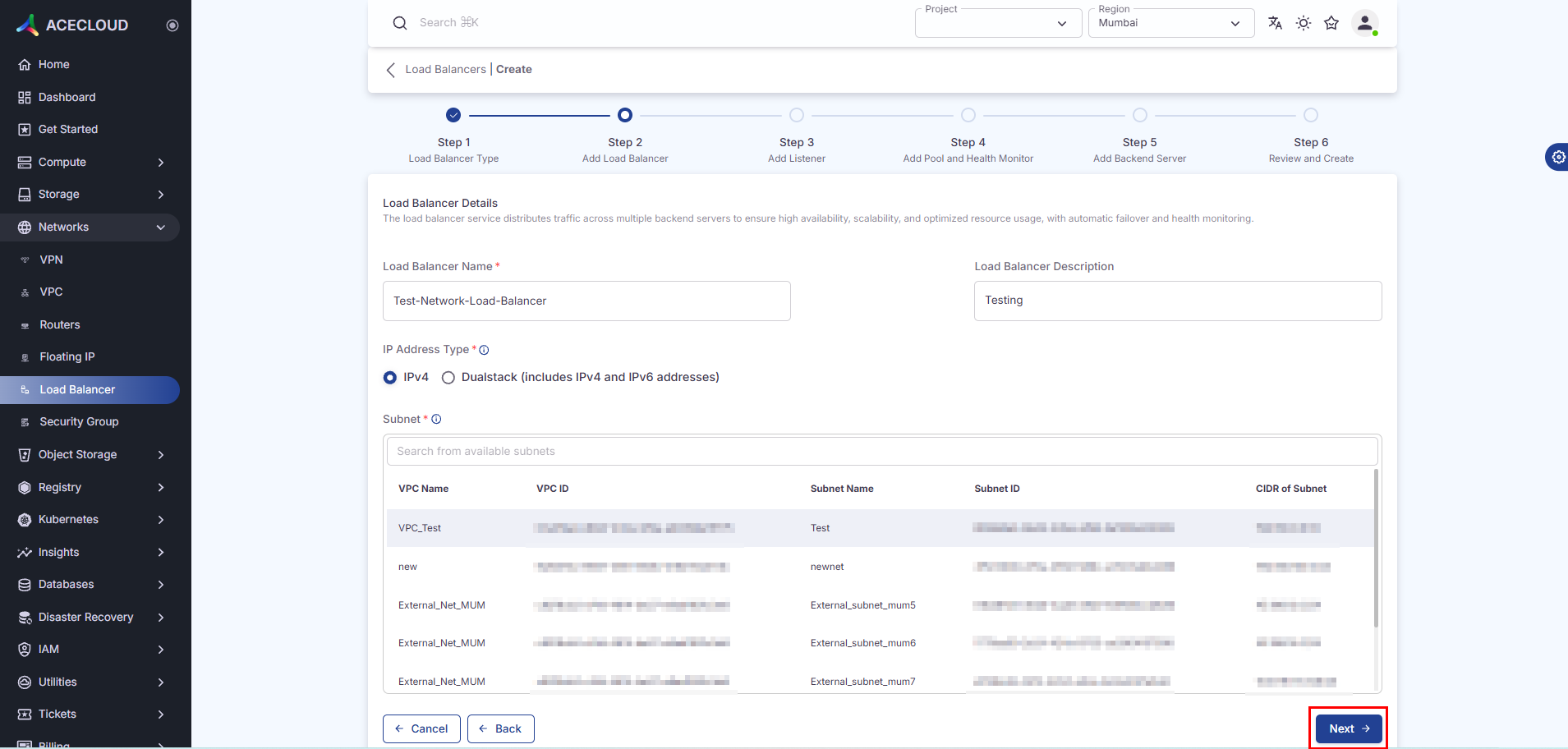Click the subnet search field
Viewport: 1568px width, 749px height.
(x=881, y=452)
